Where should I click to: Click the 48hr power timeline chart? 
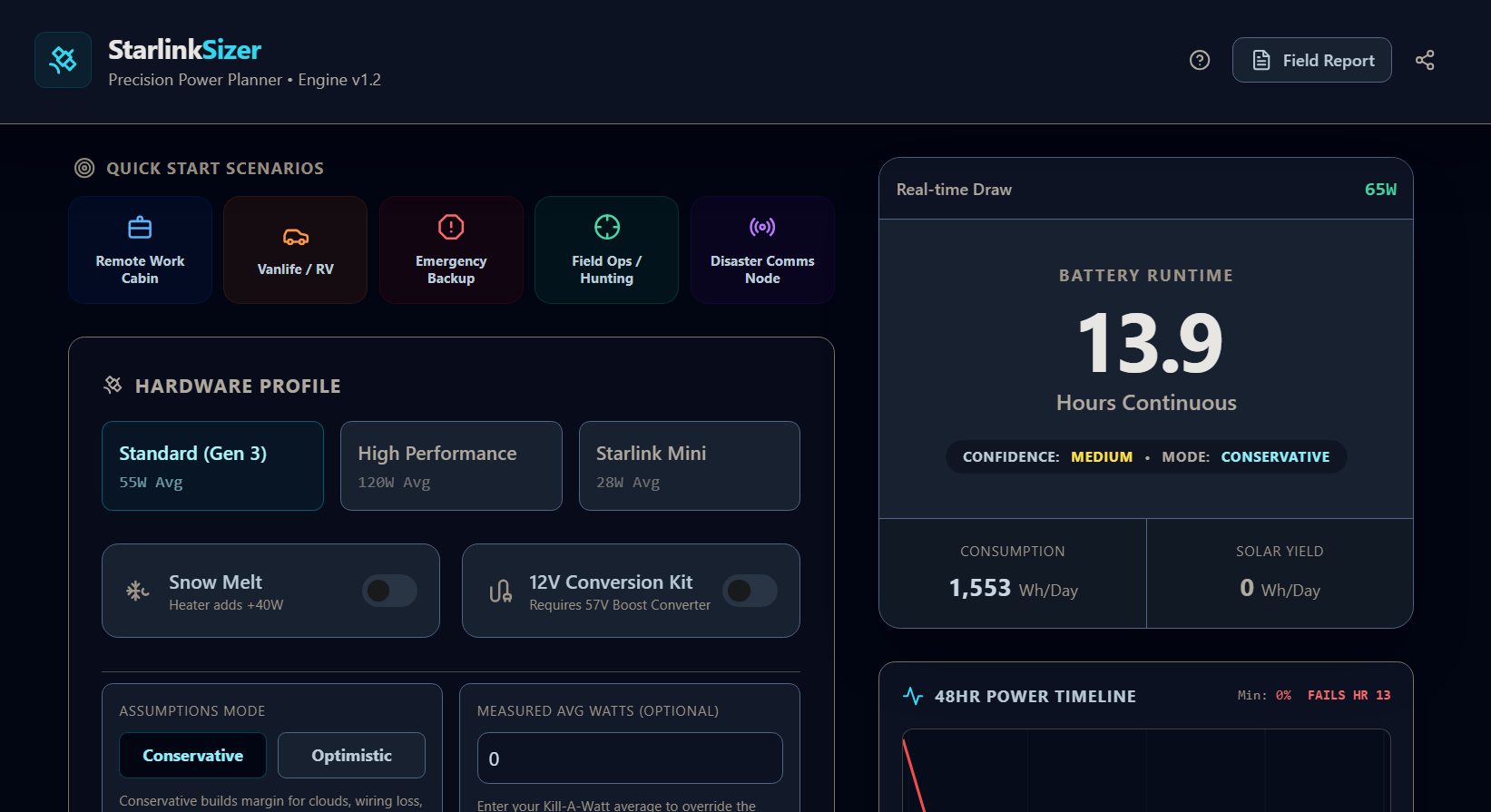tap(1146, 770)
